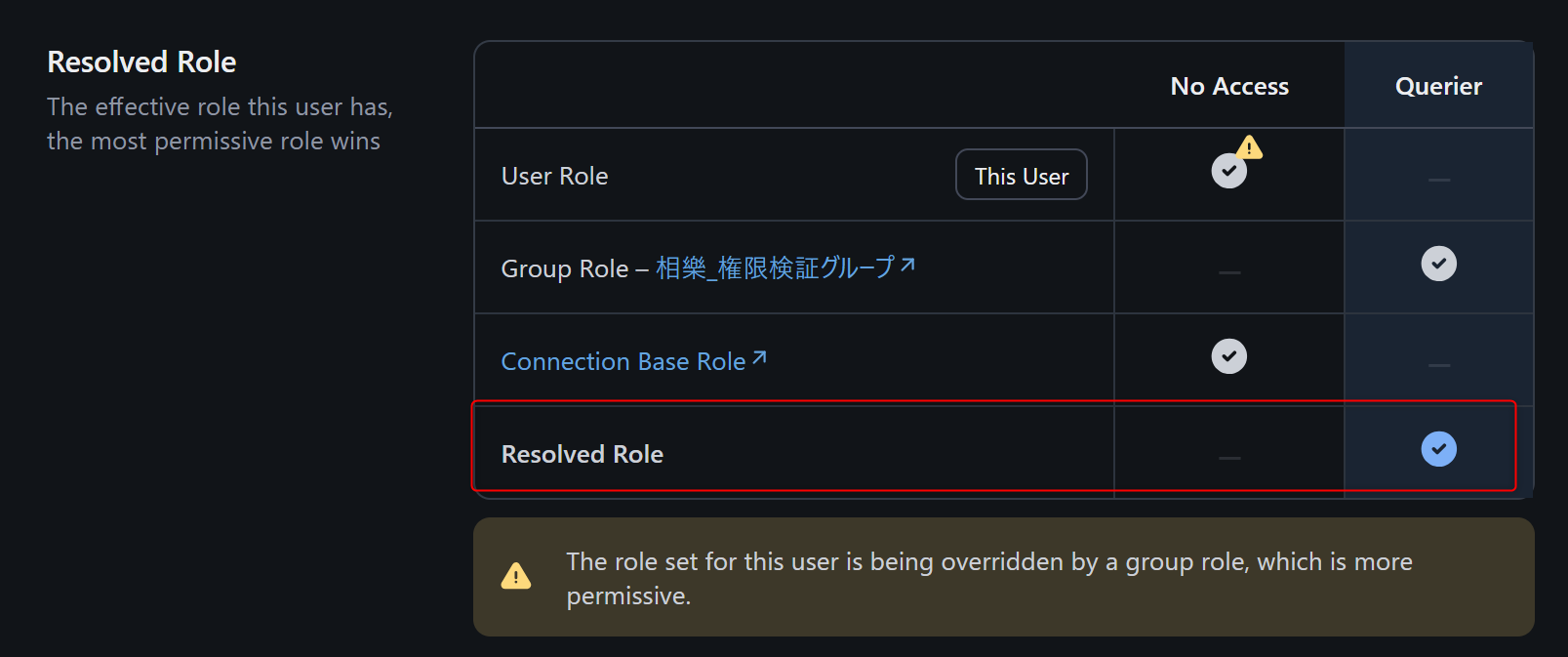Click the Querier column header

click(x=1438, y=86)
